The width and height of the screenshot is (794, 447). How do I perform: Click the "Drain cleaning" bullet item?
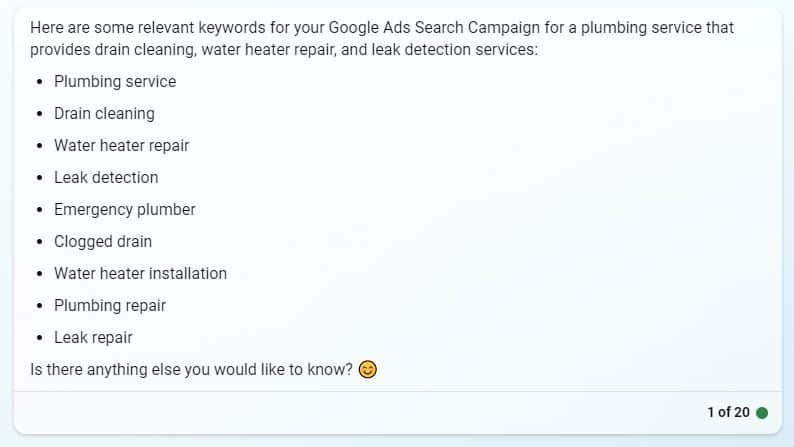pos(104,114)
